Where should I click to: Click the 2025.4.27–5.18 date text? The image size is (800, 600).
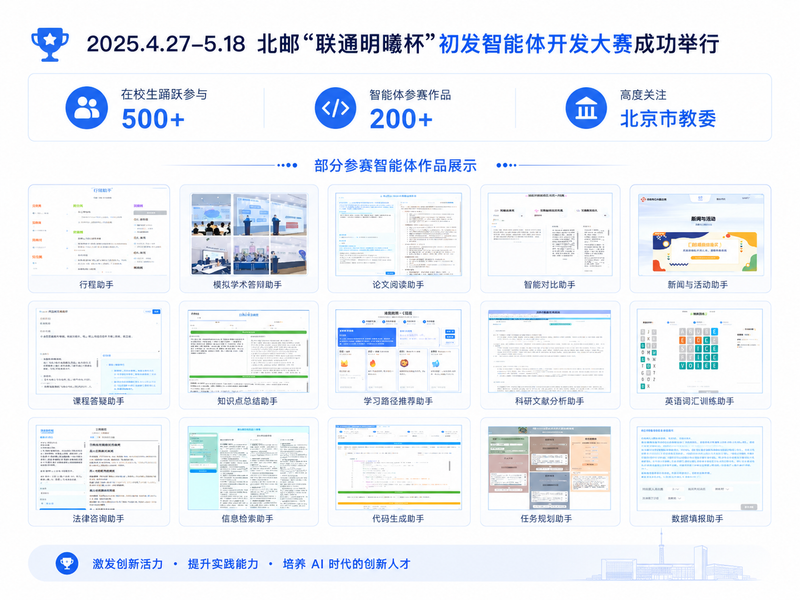click(x=166, y=44)
